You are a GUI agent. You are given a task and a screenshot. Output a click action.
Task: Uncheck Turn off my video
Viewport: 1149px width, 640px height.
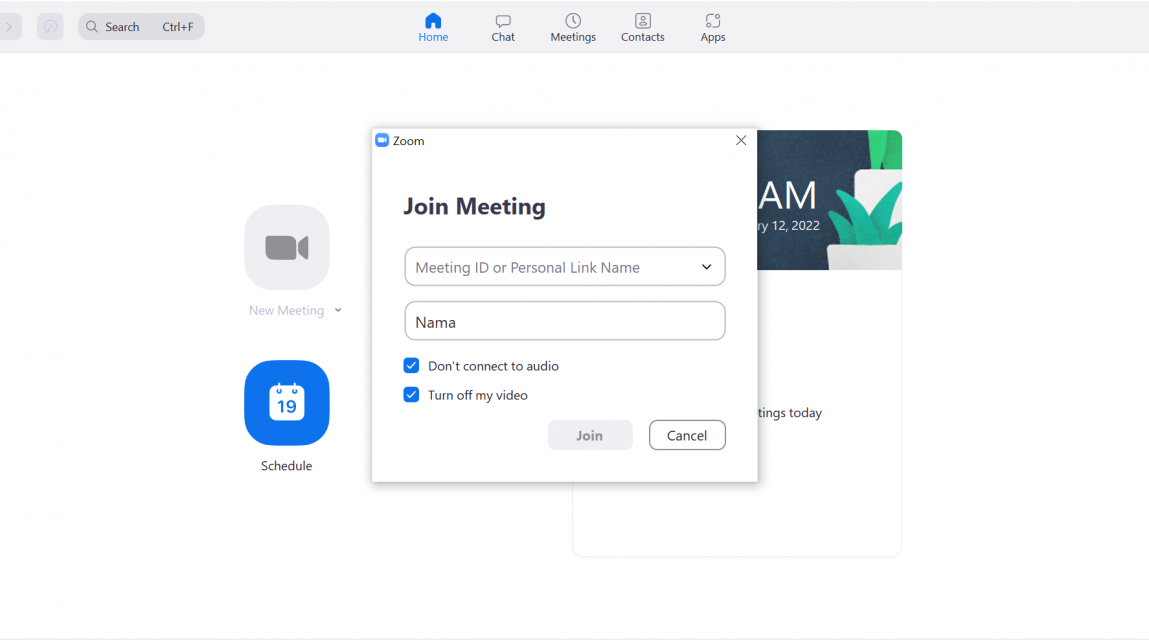tap(411, 394)
